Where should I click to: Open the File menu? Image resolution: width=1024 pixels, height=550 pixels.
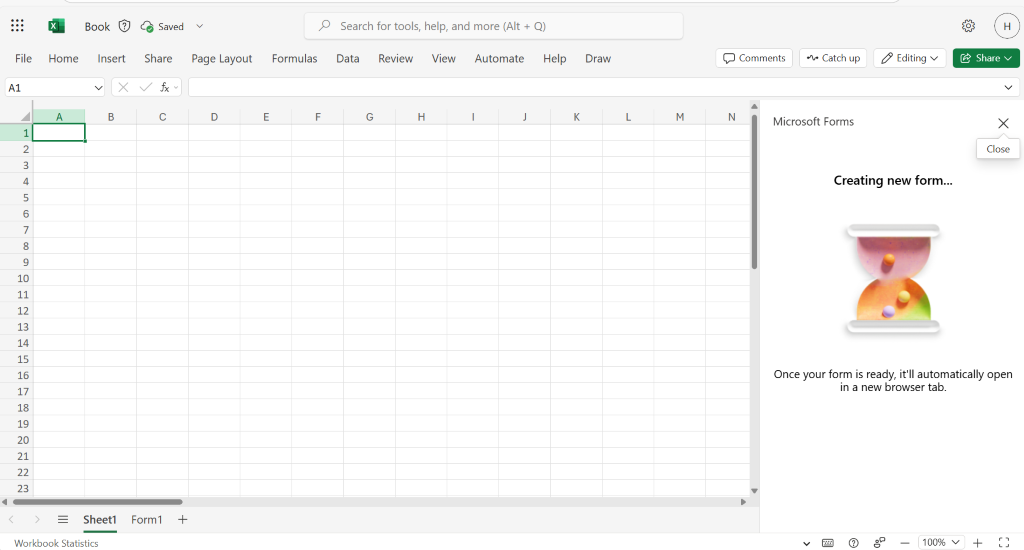pos(24,58)
